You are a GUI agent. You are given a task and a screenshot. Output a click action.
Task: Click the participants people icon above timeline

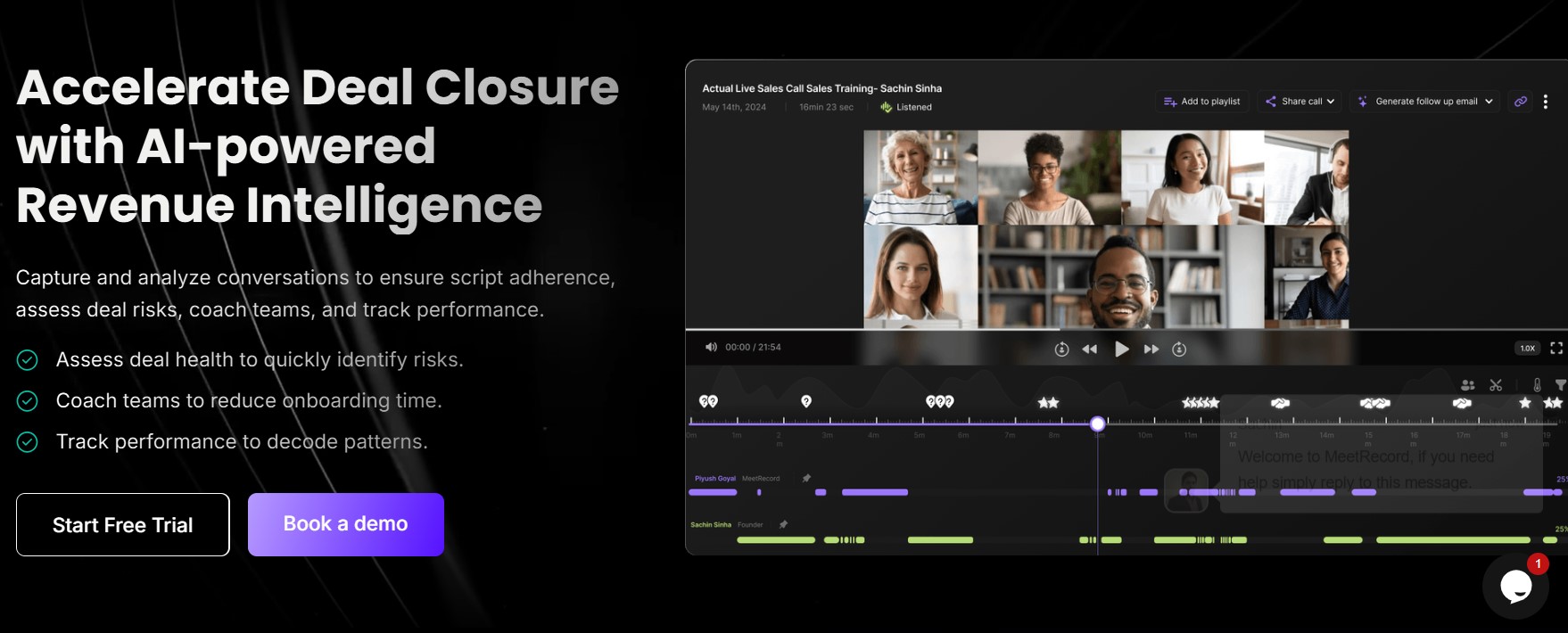(1467, 385)
